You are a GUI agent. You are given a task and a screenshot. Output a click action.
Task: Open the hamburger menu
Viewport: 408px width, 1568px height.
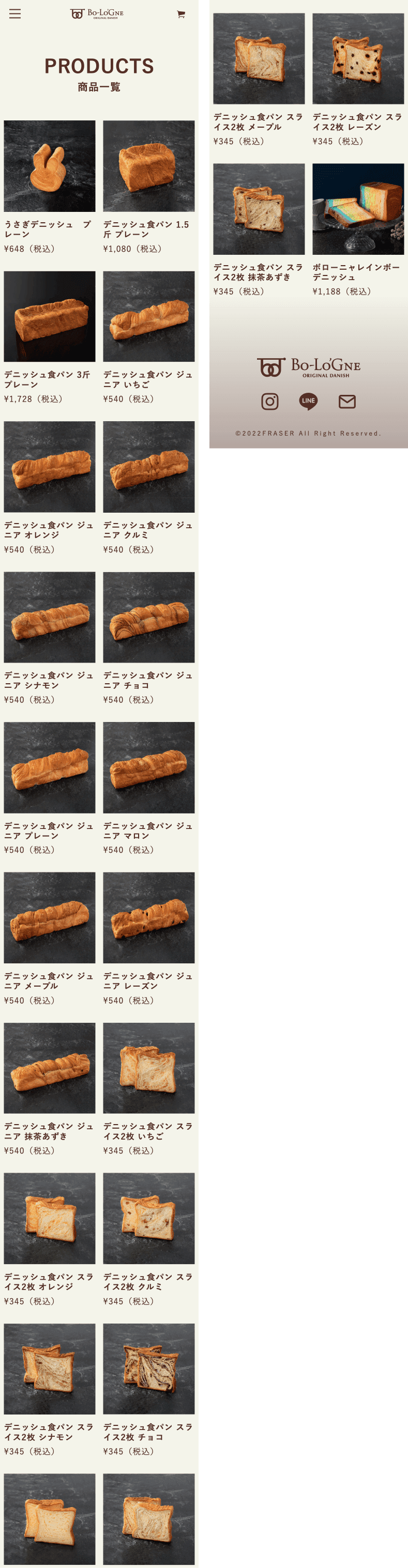pos(14,14)
